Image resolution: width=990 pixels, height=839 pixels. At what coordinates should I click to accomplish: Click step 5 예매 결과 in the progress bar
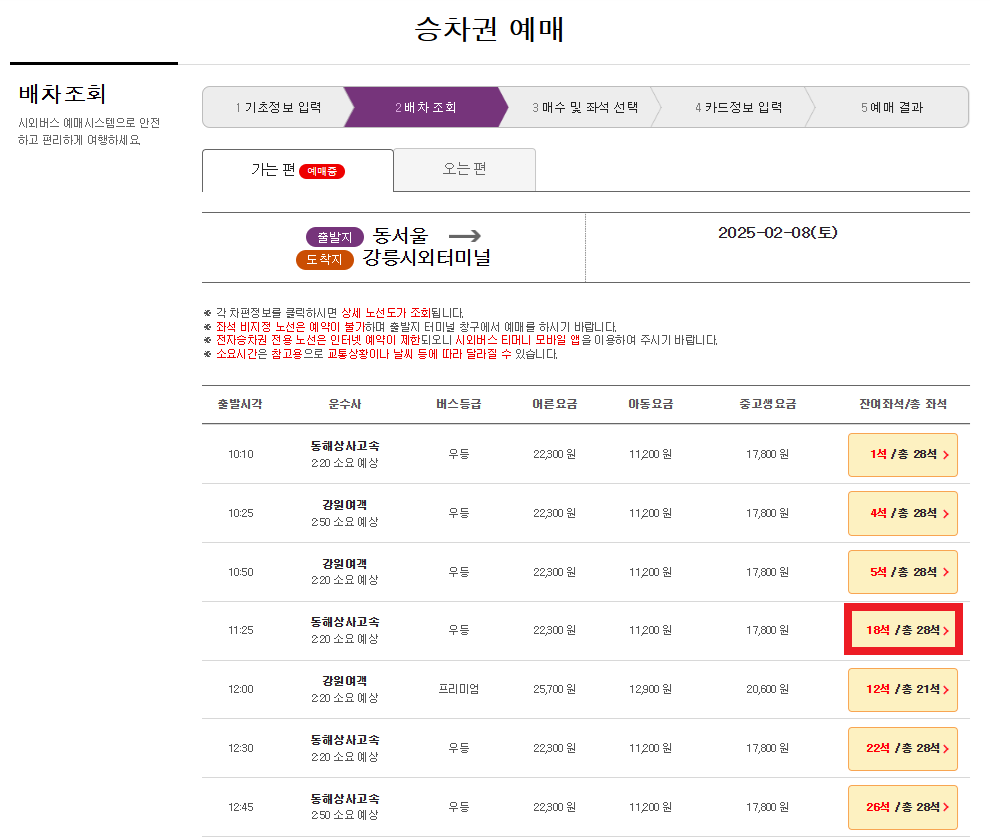tap(893, 107)
